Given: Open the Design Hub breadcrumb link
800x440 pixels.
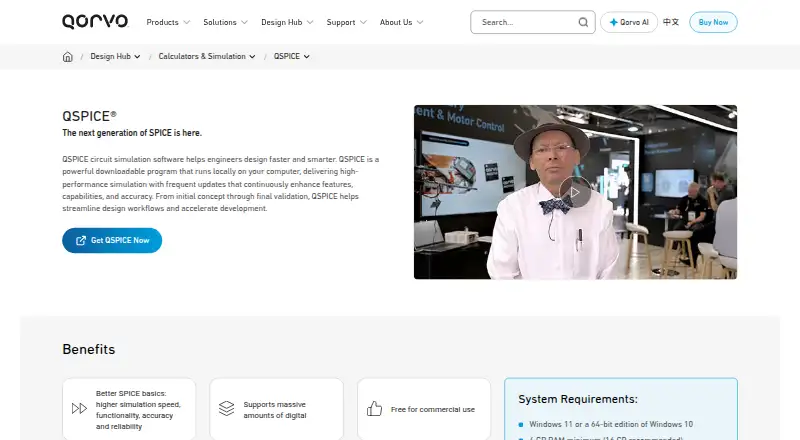Looking at the screenshot, I should pos(110,56).
